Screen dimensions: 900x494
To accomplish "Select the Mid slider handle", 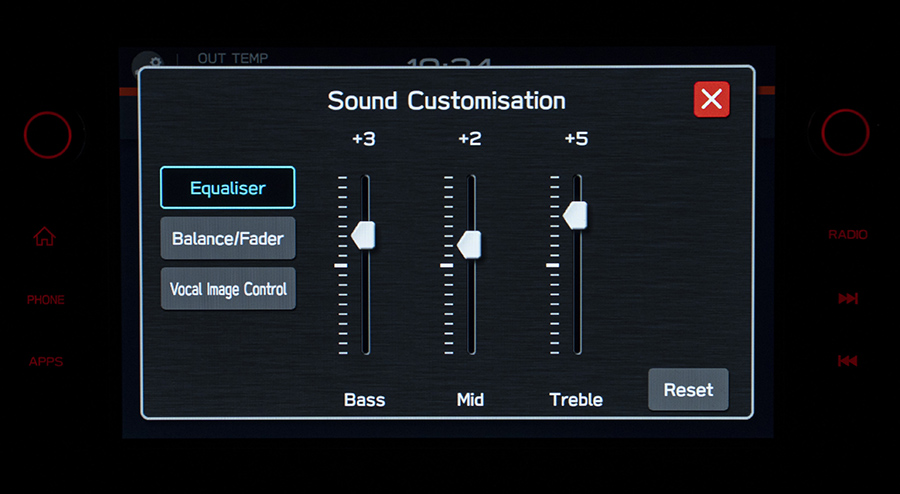I will pos(470,243).
